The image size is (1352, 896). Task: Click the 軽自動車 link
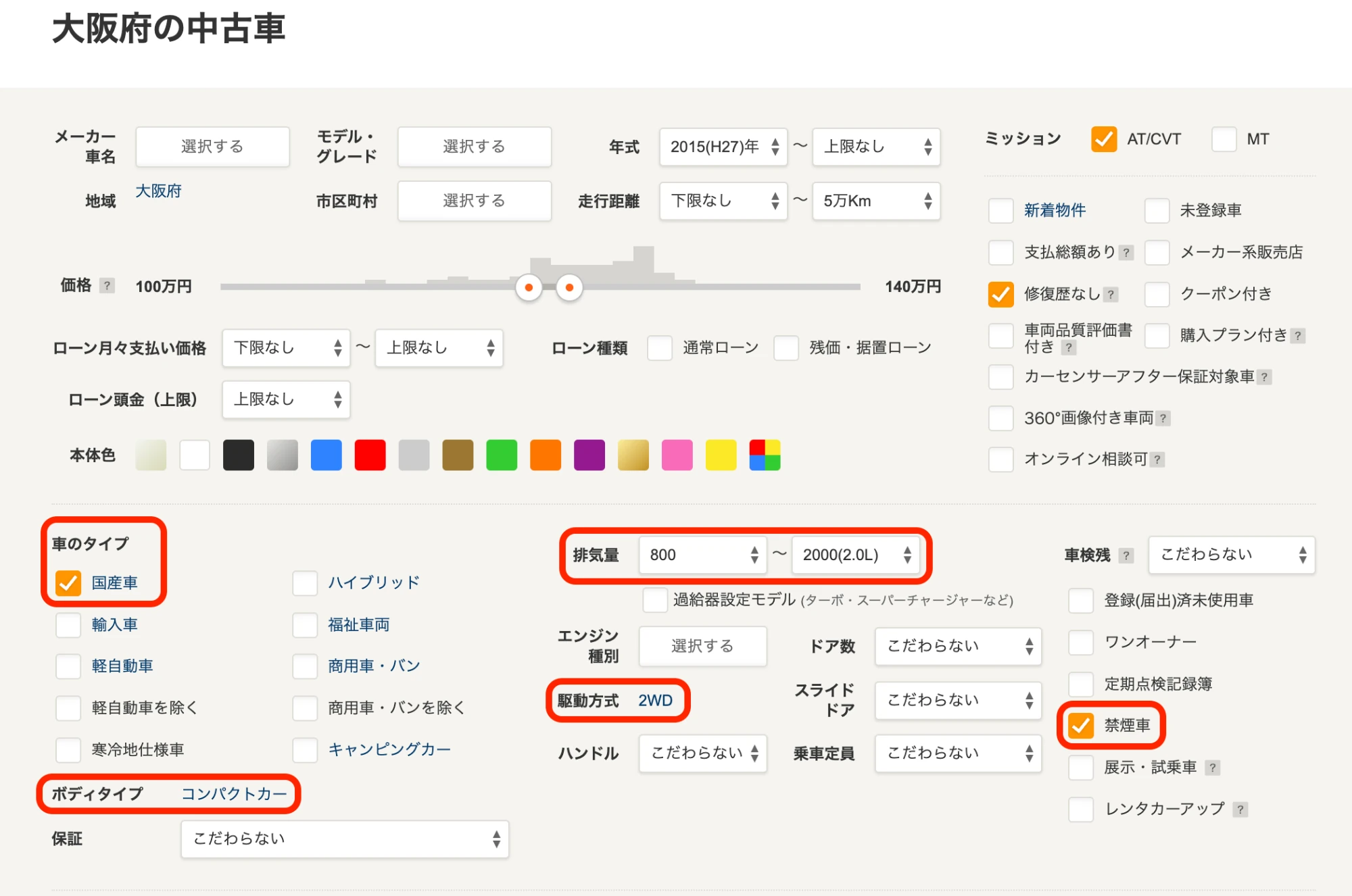[x=122, y=666]
